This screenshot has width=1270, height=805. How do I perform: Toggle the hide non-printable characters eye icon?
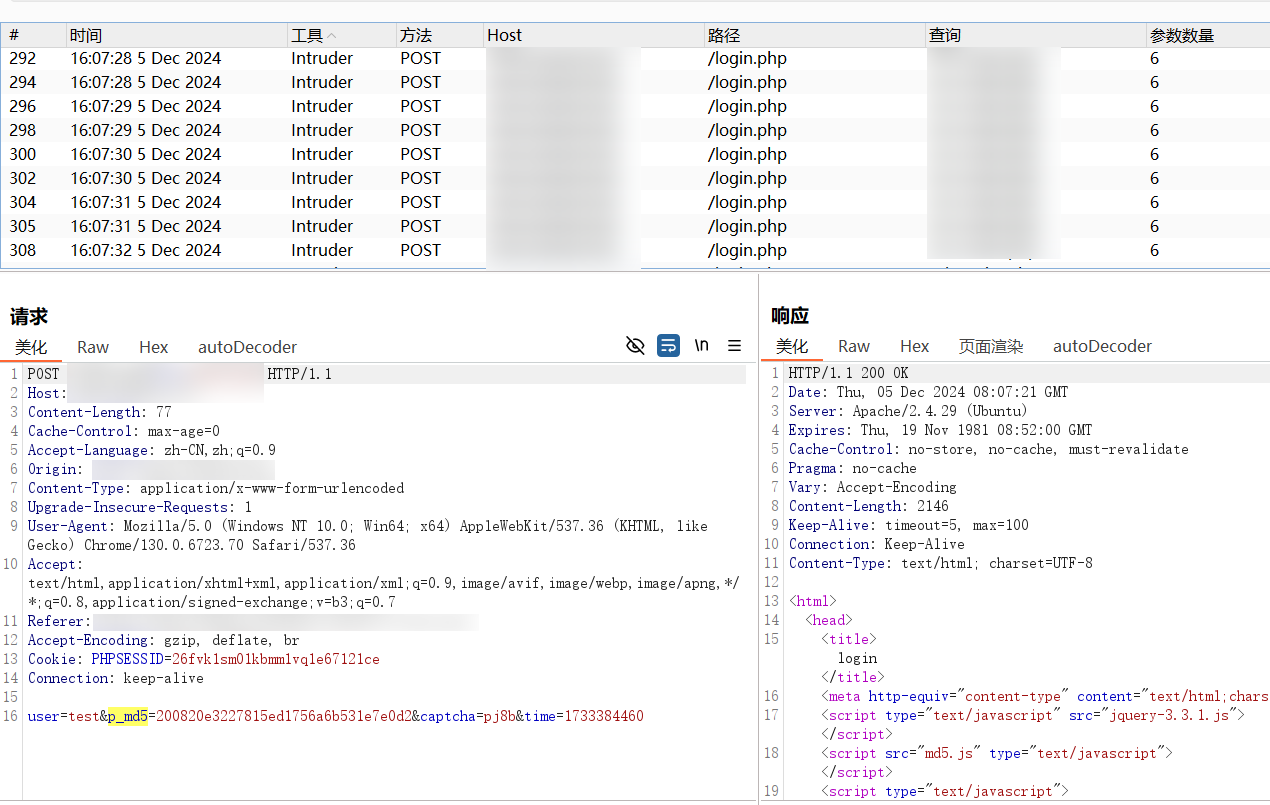coord(635,346)
